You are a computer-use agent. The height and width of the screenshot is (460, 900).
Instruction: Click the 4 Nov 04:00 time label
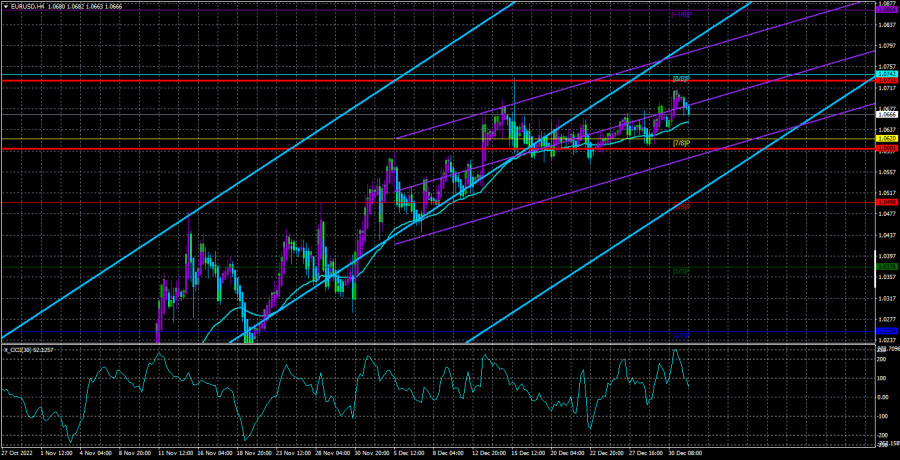click(x=94, y=455)
